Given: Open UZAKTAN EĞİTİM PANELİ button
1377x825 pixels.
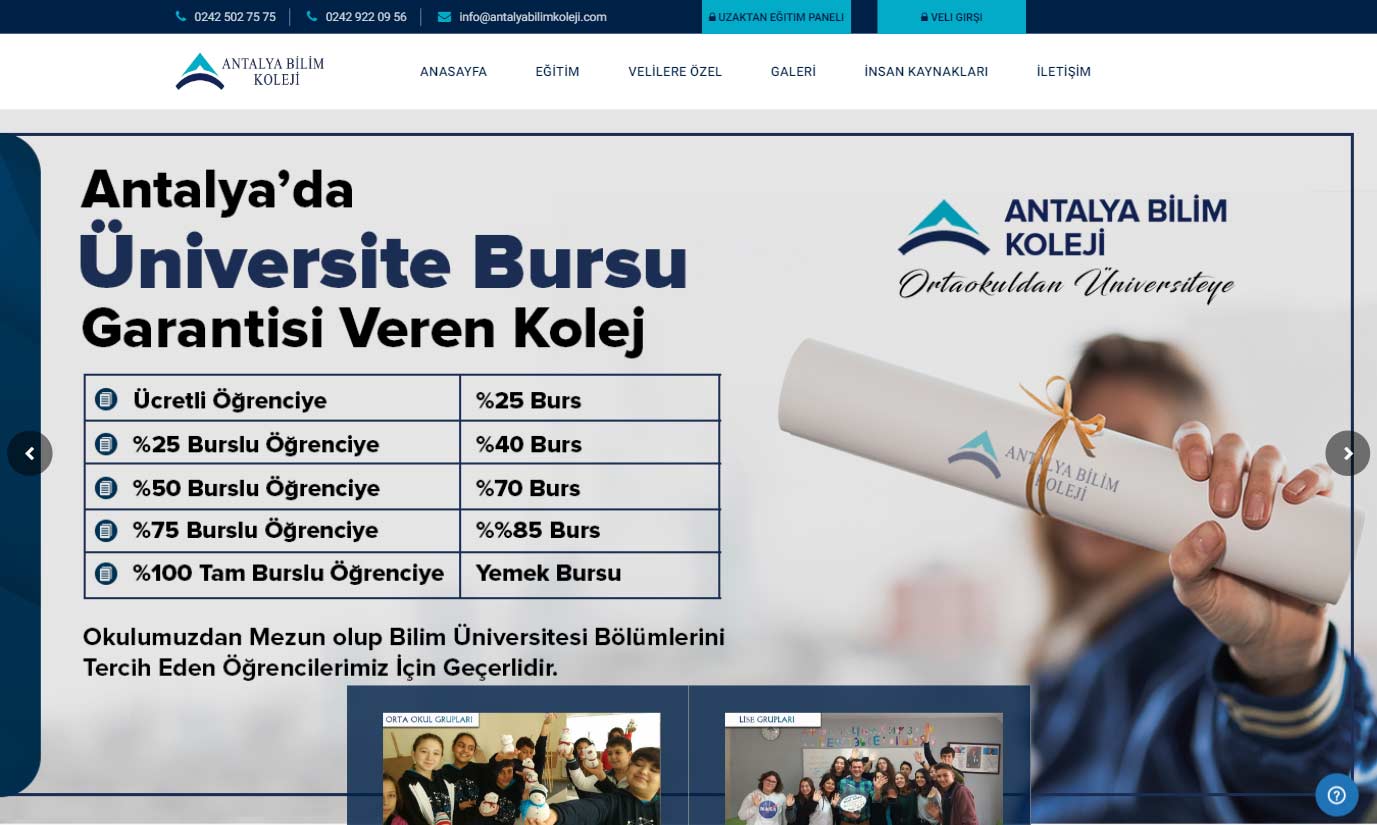Looking at the screenshot, I should click(776, 17).
